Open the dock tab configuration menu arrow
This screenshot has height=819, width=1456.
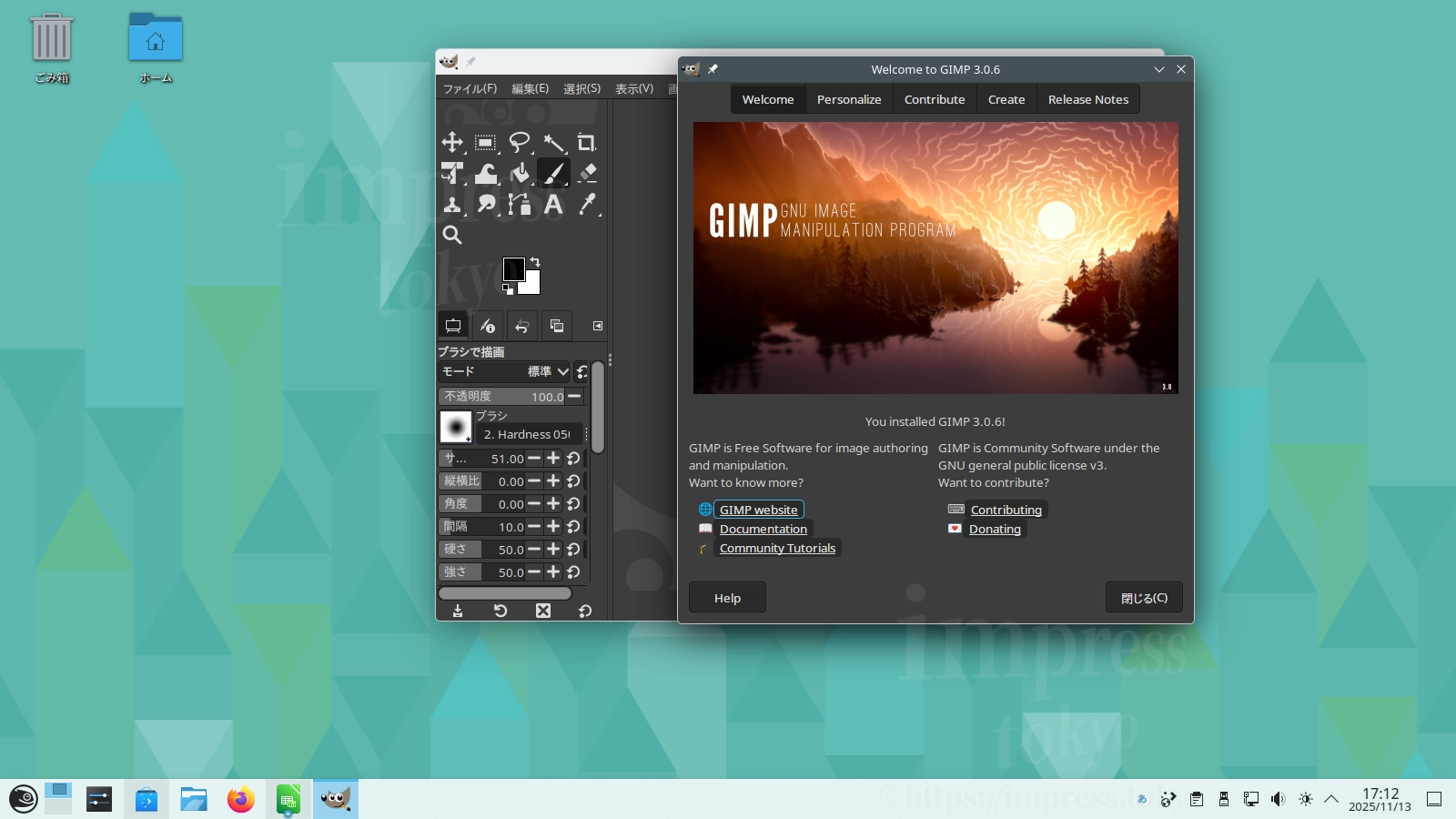point(598,326)
